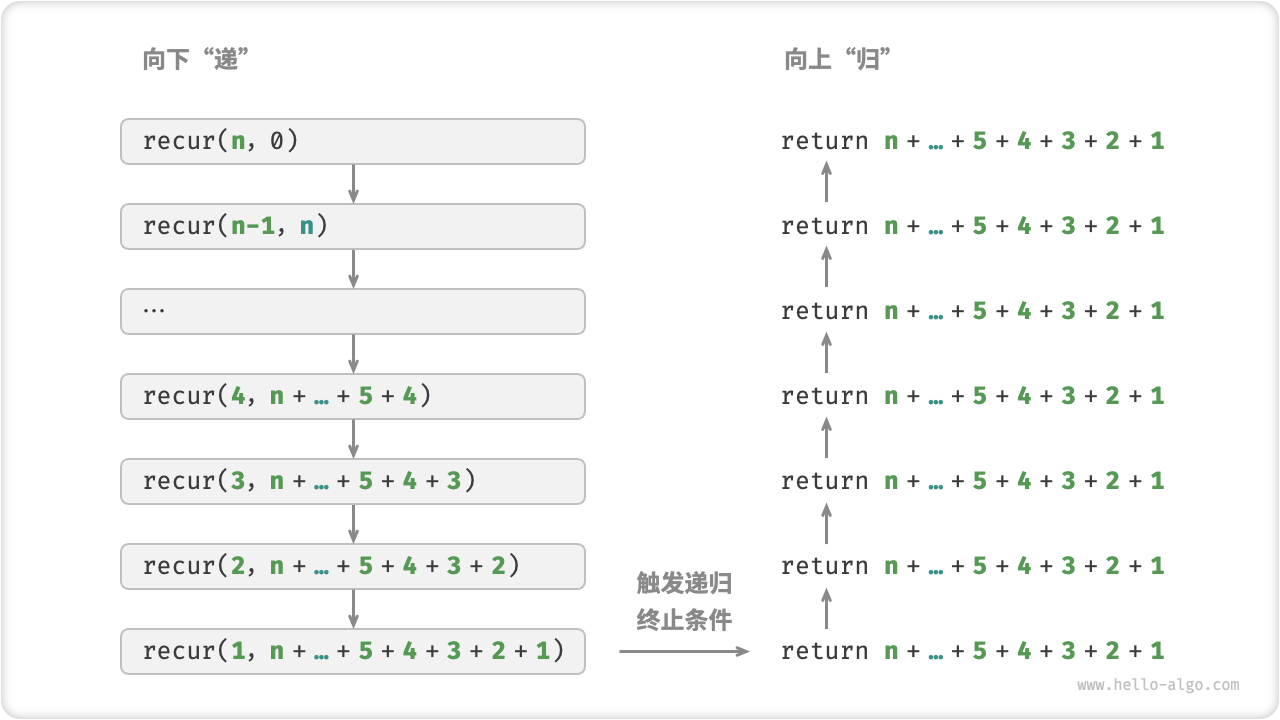Click the 触发递归终止条件 label

click(x=684, y=601)
